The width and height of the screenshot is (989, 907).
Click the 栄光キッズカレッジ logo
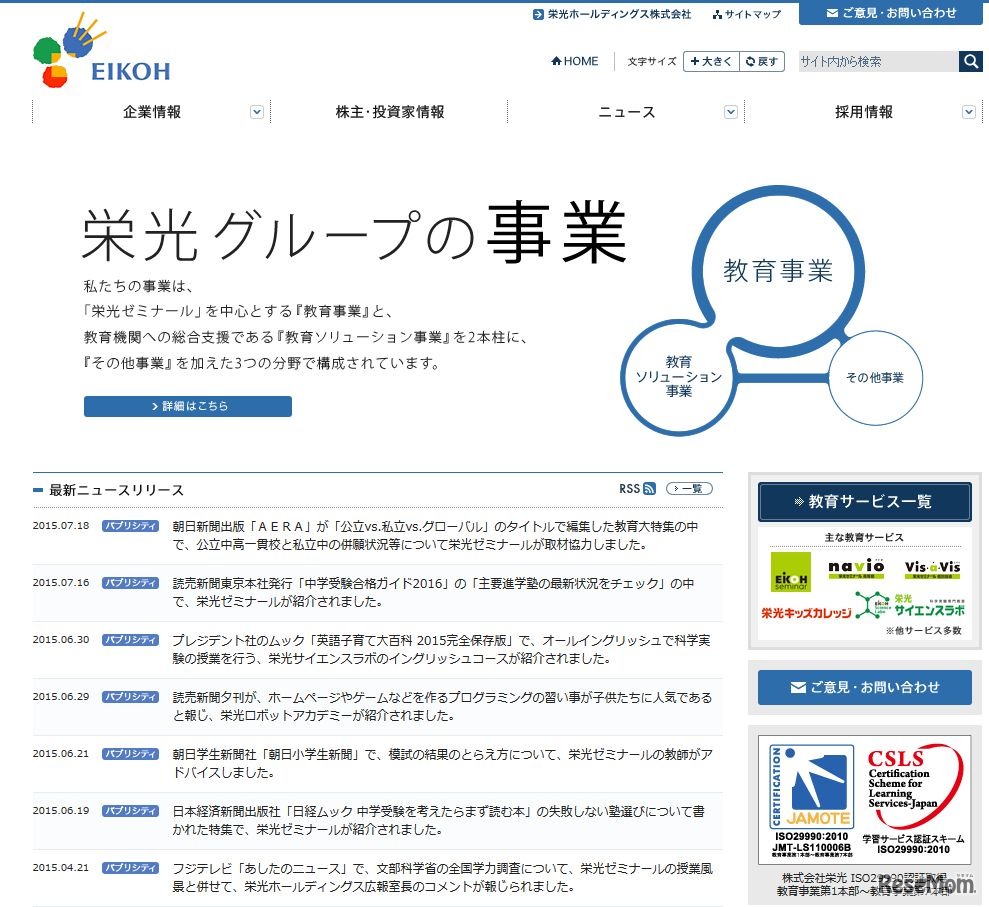tap(806, 612)
